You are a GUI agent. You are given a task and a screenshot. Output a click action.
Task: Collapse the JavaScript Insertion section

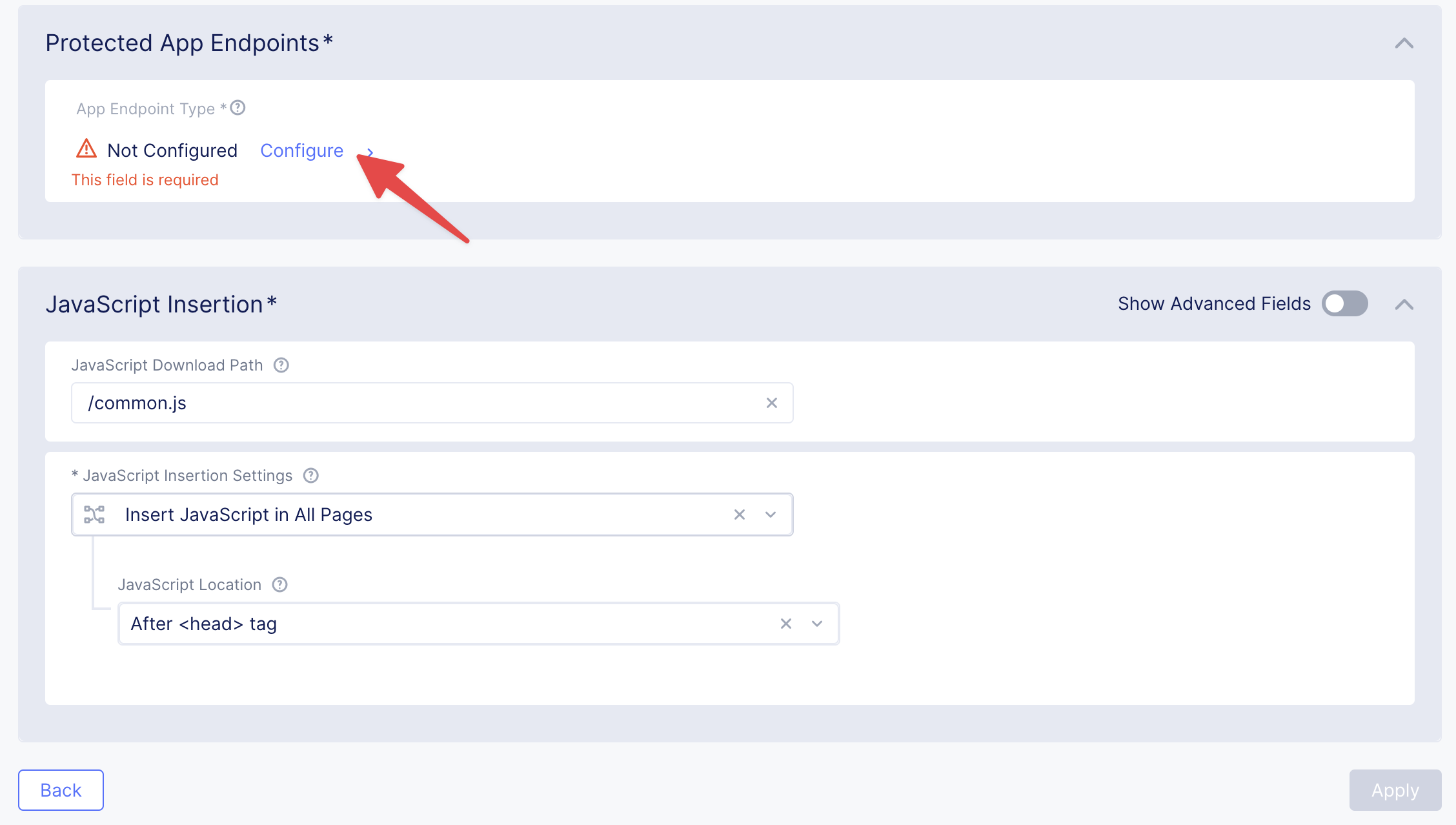(1404, 305)
